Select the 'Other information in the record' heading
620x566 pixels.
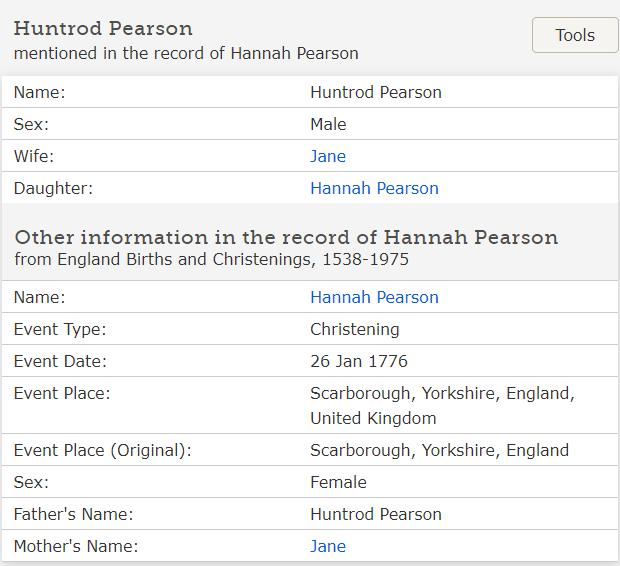point(286,237)
